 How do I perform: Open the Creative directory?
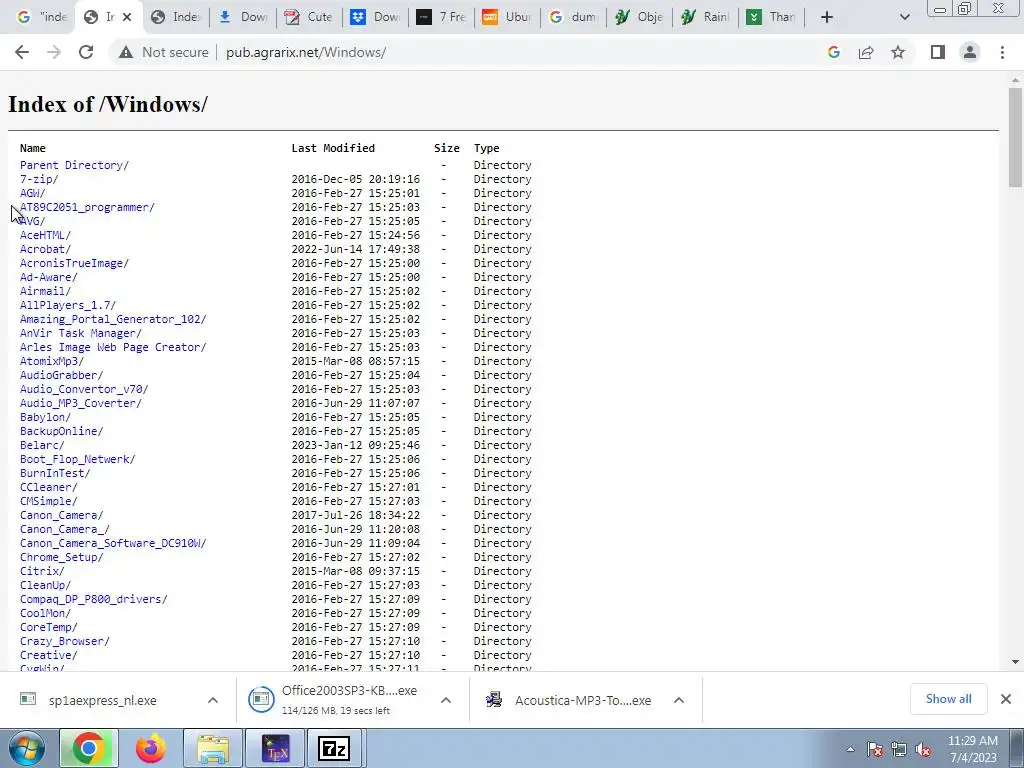pos(48,655)
